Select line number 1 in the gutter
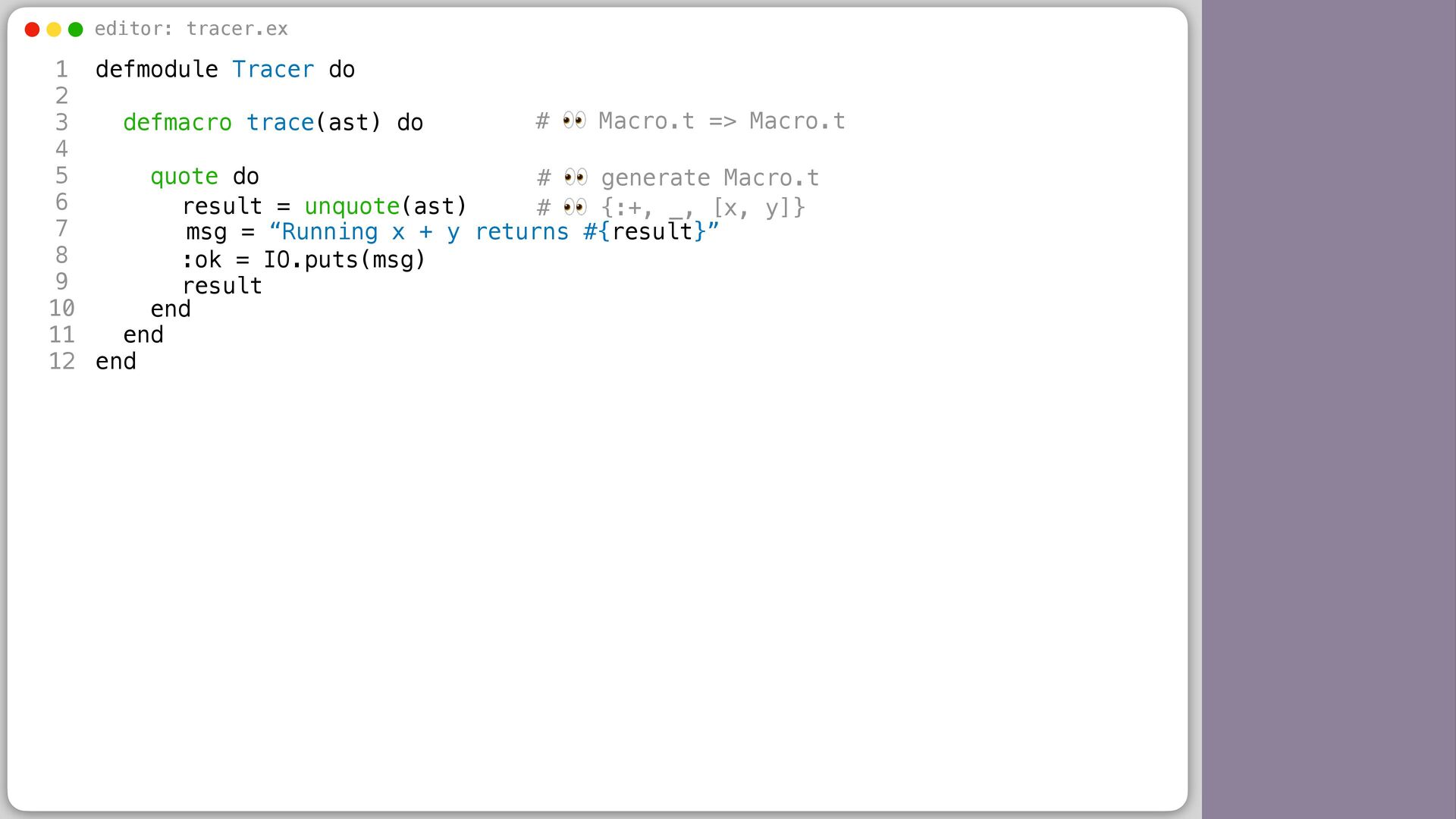1456x819 pixels. pyautogui.click(x=61, y=70)
